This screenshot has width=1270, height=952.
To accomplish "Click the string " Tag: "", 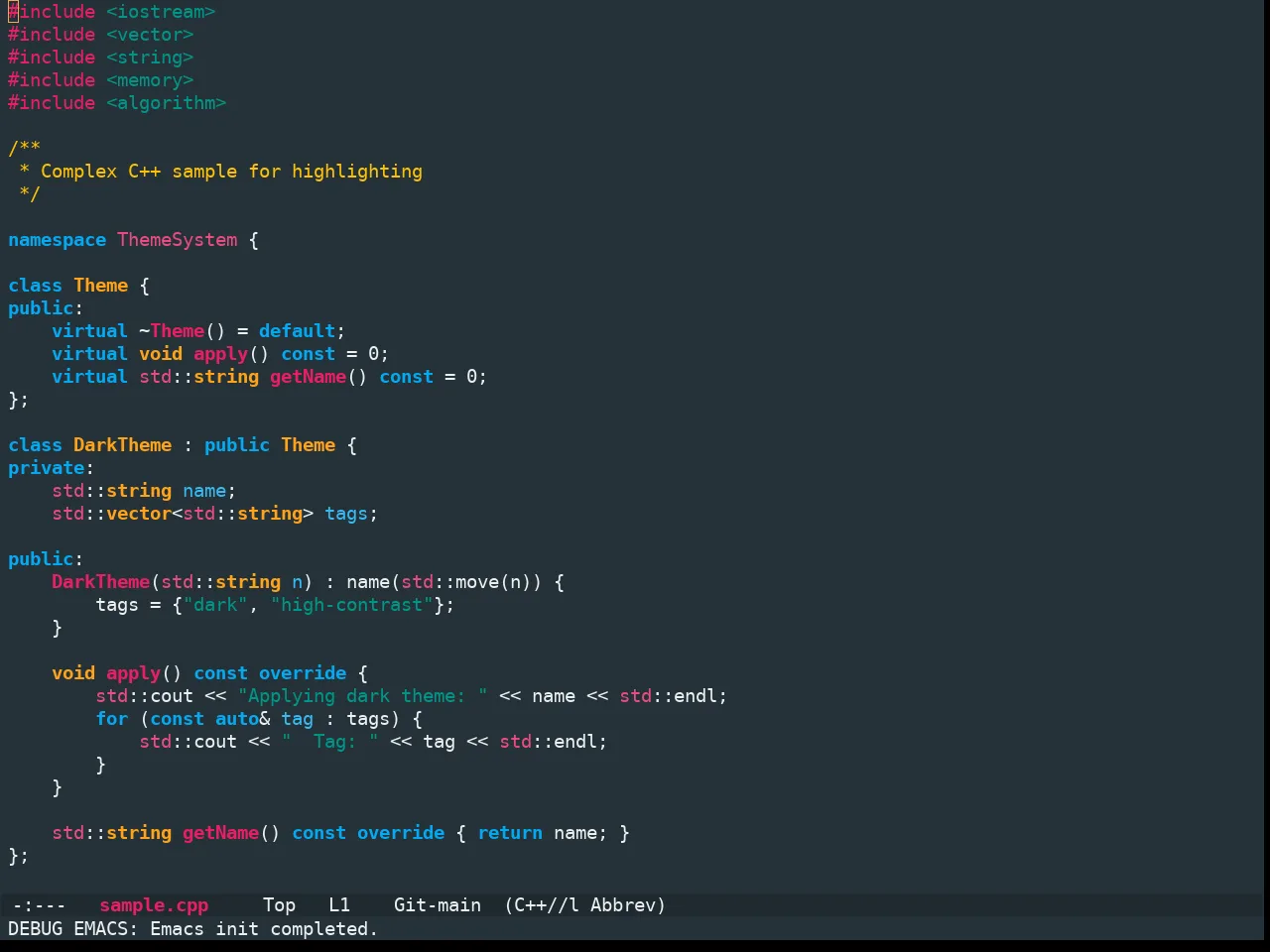I will pos(330,742).
